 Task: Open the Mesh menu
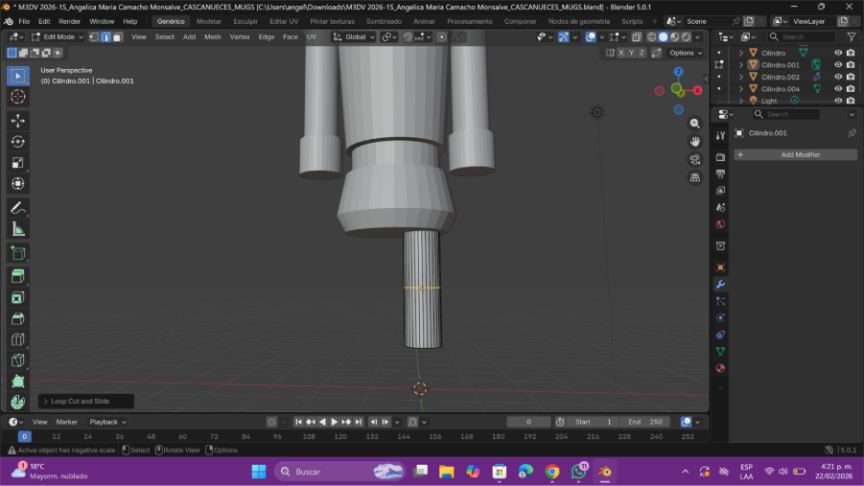(212, 37)
